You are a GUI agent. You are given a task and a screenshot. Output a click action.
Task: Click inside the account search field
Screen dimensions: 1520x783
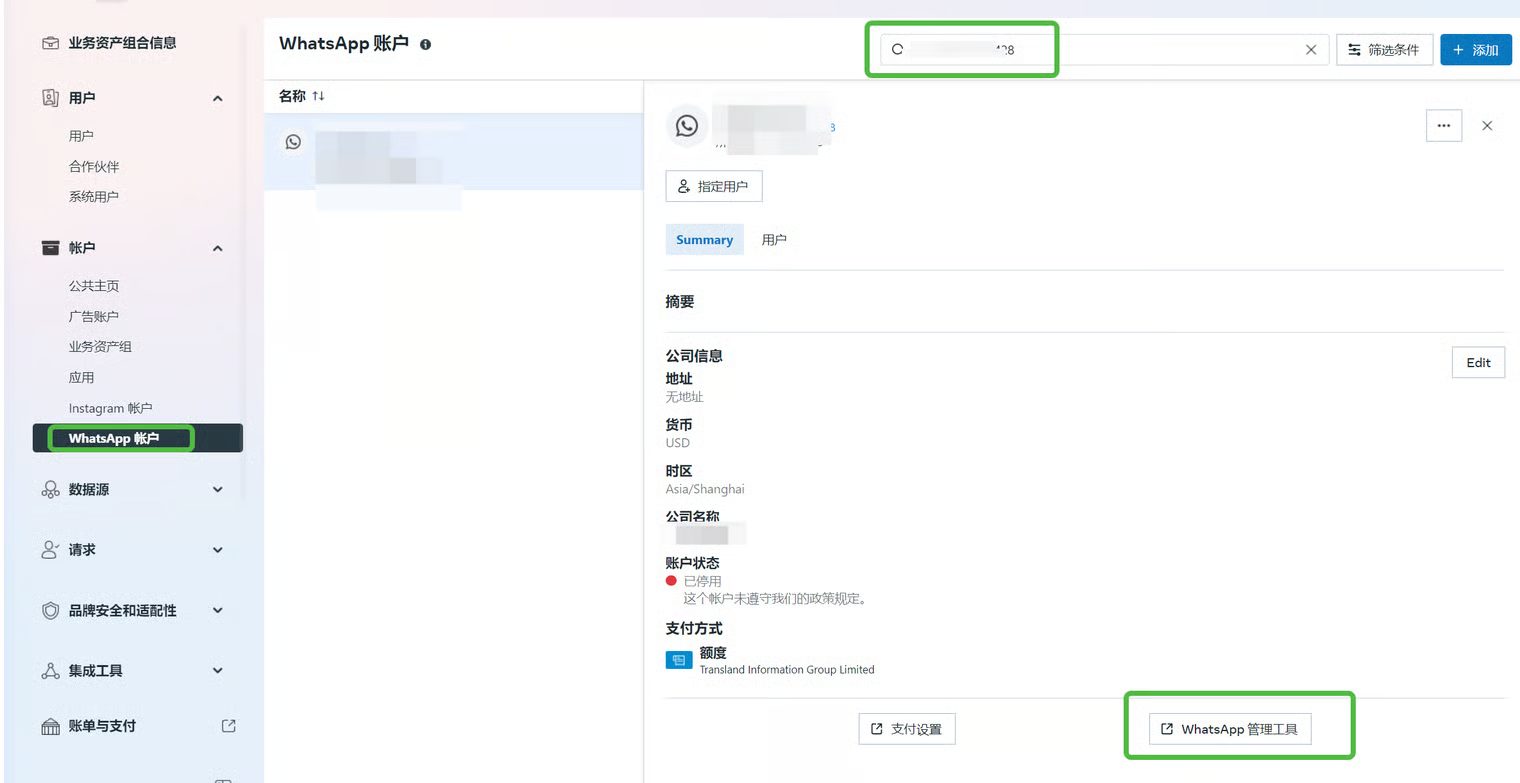pos(1150,50)
